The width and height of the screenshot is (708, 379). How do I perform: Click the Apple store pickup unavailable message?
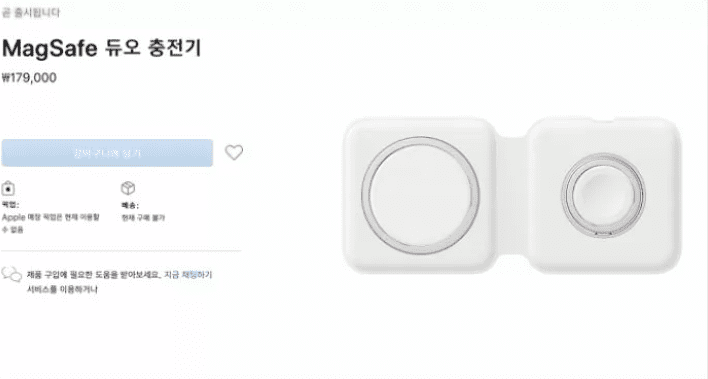click(x=51, y=223)
